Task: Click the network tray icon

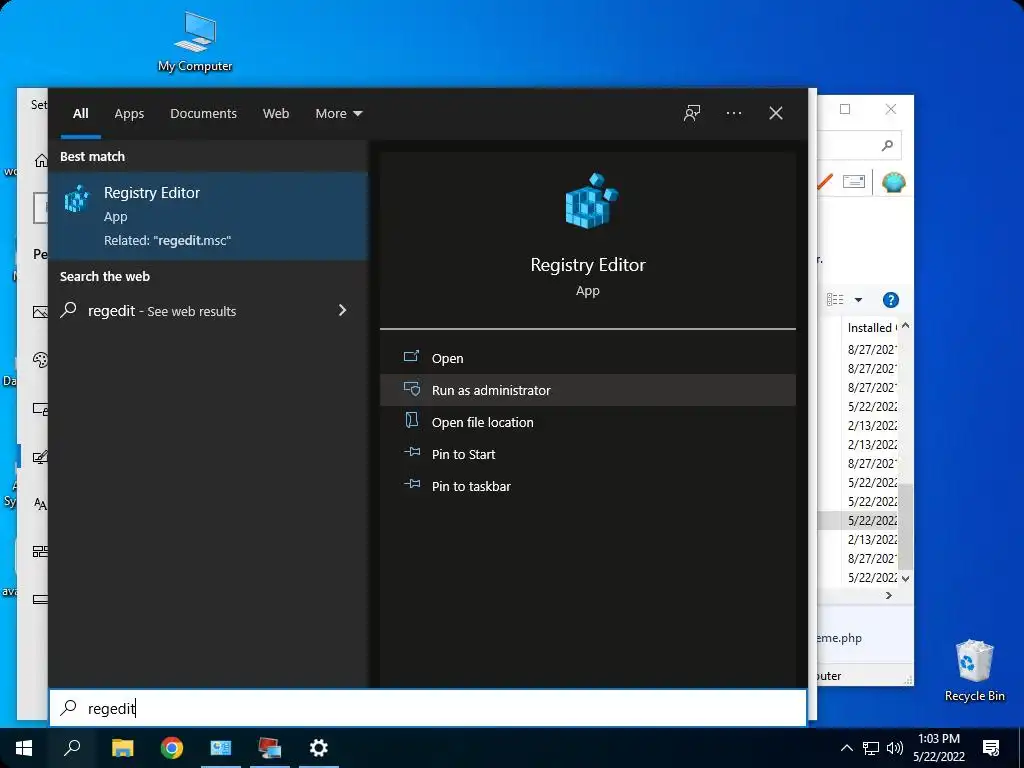Action: coord(871,748)
